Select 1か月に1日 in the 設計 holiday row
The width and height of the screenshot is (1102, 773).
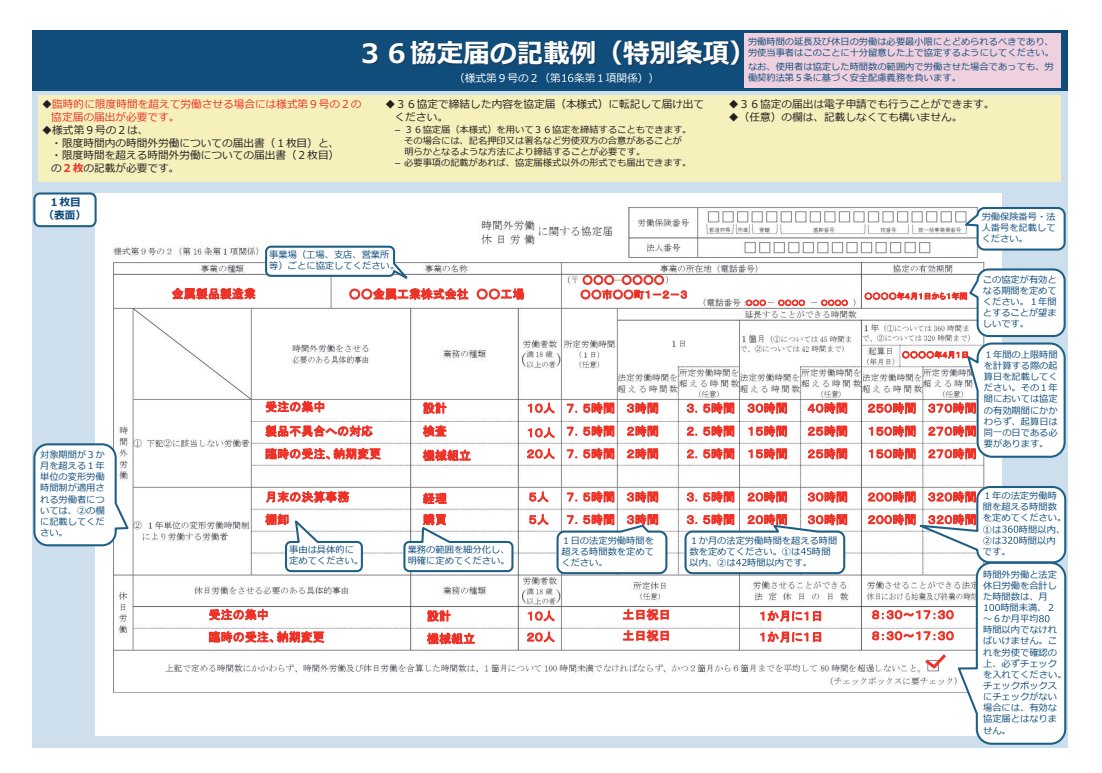coord(790,616)
